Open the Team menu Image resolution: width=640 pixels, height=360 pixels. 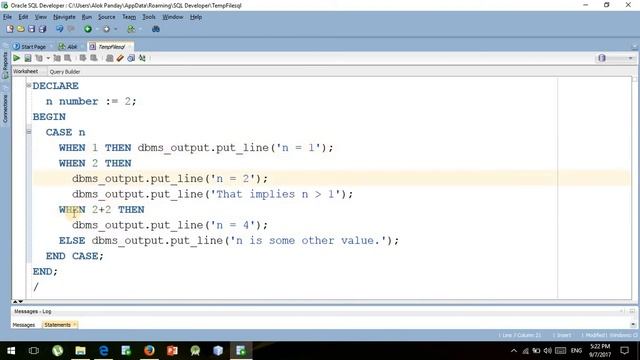point(129,17)
